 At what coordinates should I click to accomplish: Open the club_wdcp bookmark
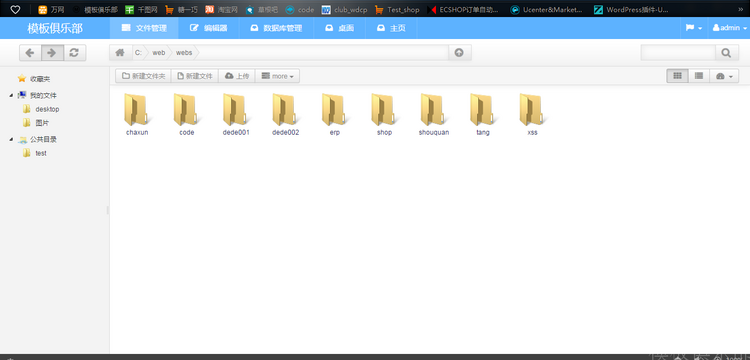pyautogui.click(x=344, y=9)
